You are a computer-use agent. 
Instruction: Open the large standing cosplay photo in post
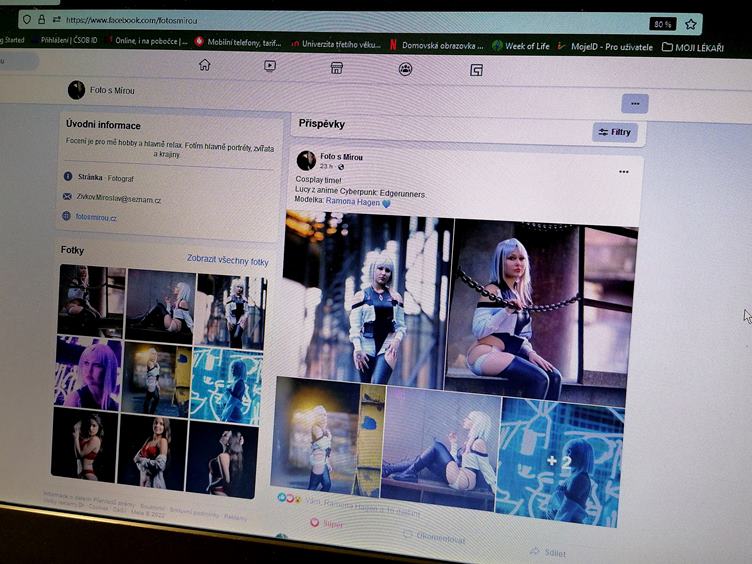[x=367, y=300]
